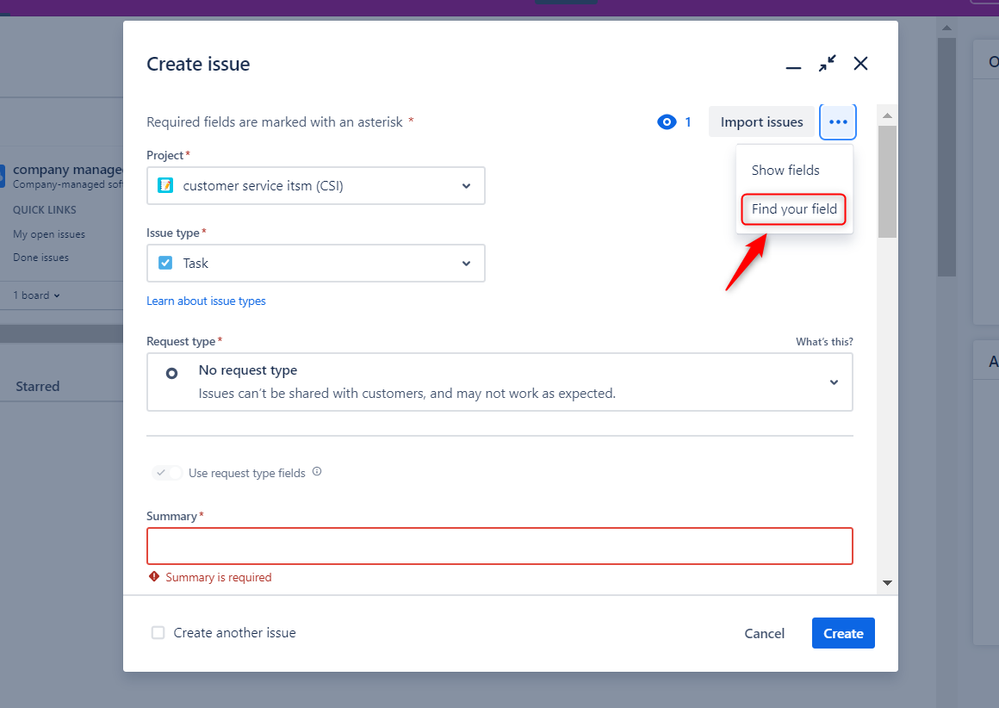Select Show fields menu entry
999x708 pixels.
(x=785, y=170)
